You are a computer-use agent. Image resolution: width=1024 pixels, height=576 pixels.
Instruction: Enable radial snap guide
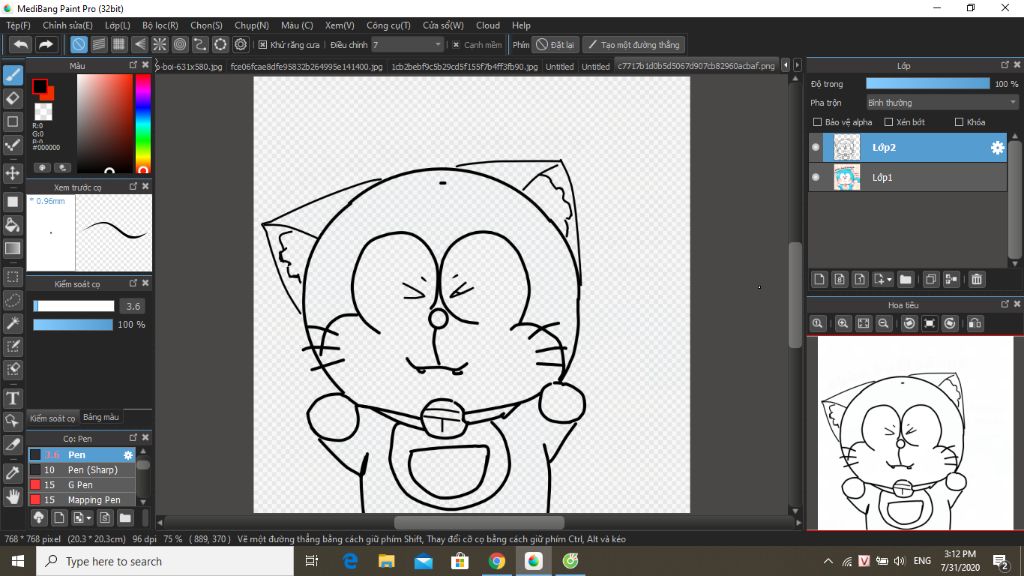[x=159, y=44]
